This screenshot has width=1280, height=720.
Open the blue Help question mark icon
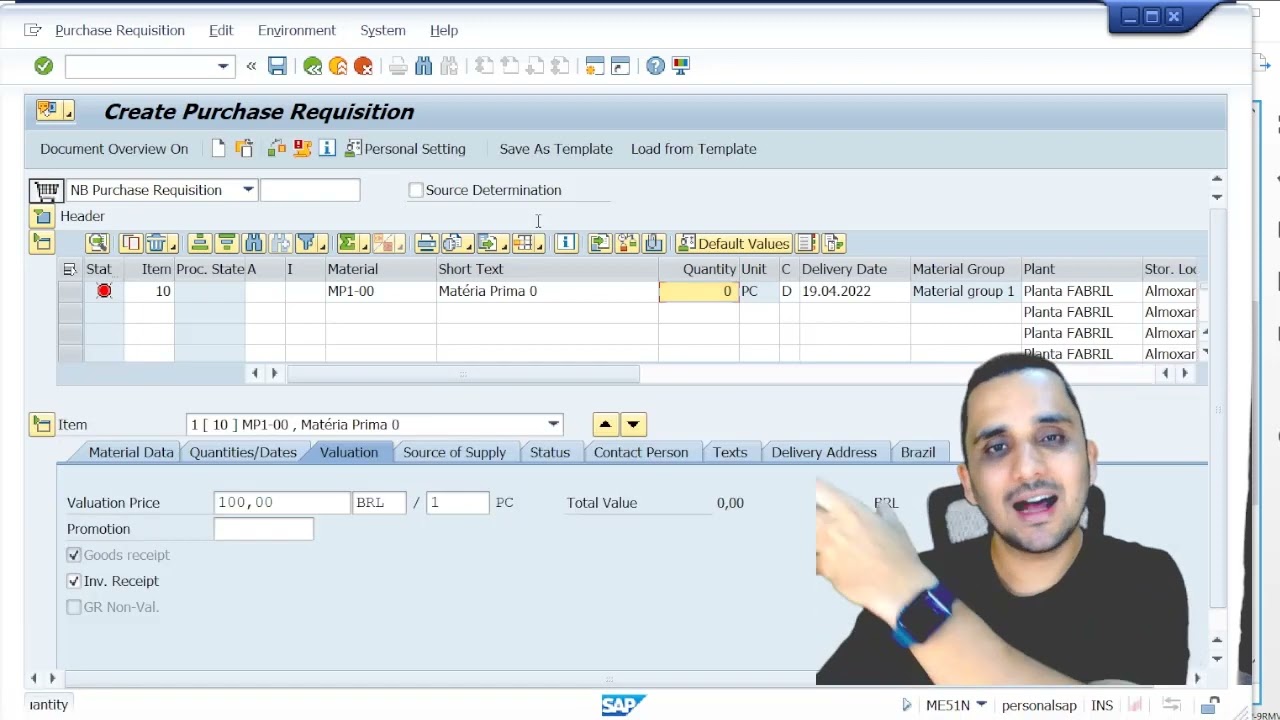[x=655, y=66]
